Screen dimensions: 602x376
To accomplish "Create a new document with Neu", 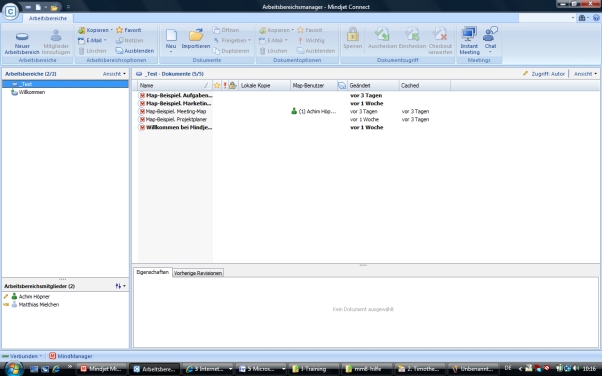I will coord(171,40).
